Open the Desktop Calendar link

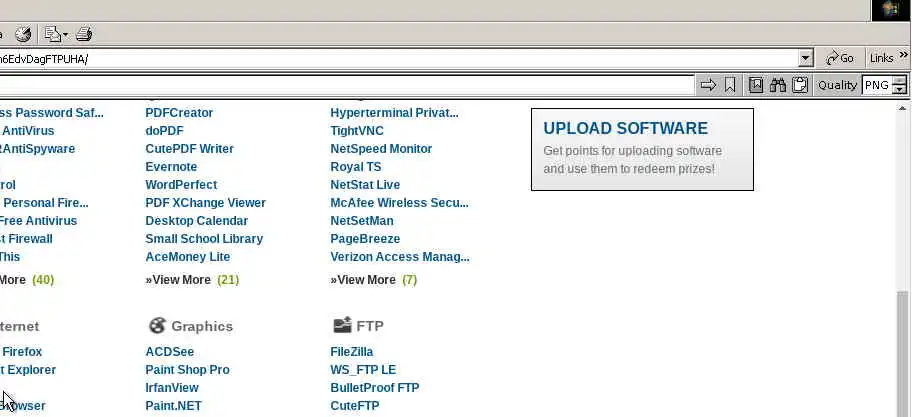(x=197, y=221)
